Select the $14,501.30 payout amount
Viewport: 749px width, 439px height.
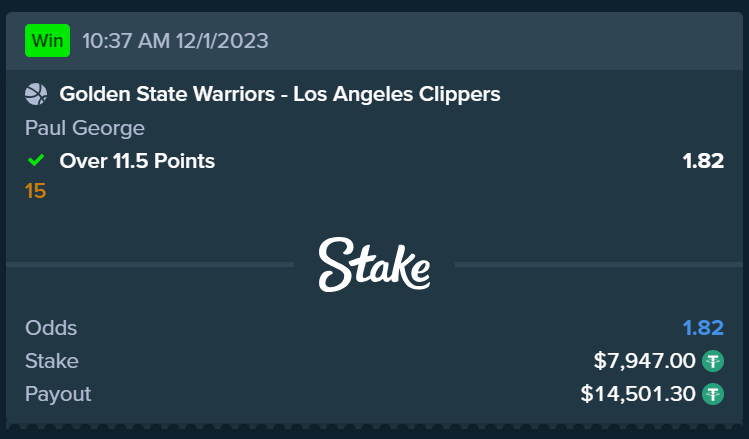pos(637,393)
